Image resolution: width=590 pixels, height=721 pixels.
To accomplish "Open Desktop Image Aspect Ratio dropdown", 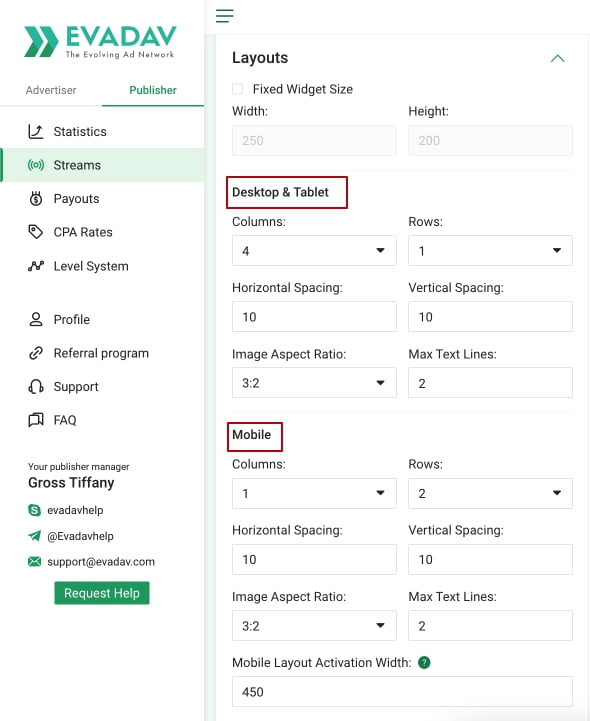I will 314,383.
